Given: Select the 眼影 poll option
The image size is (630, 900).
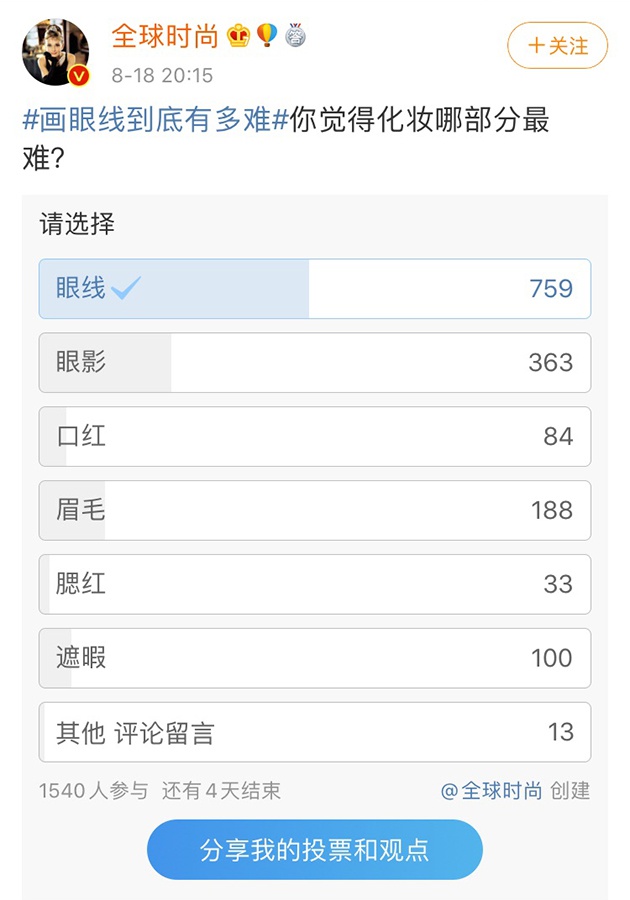Looking at the screenshot, I should point(314,362).
